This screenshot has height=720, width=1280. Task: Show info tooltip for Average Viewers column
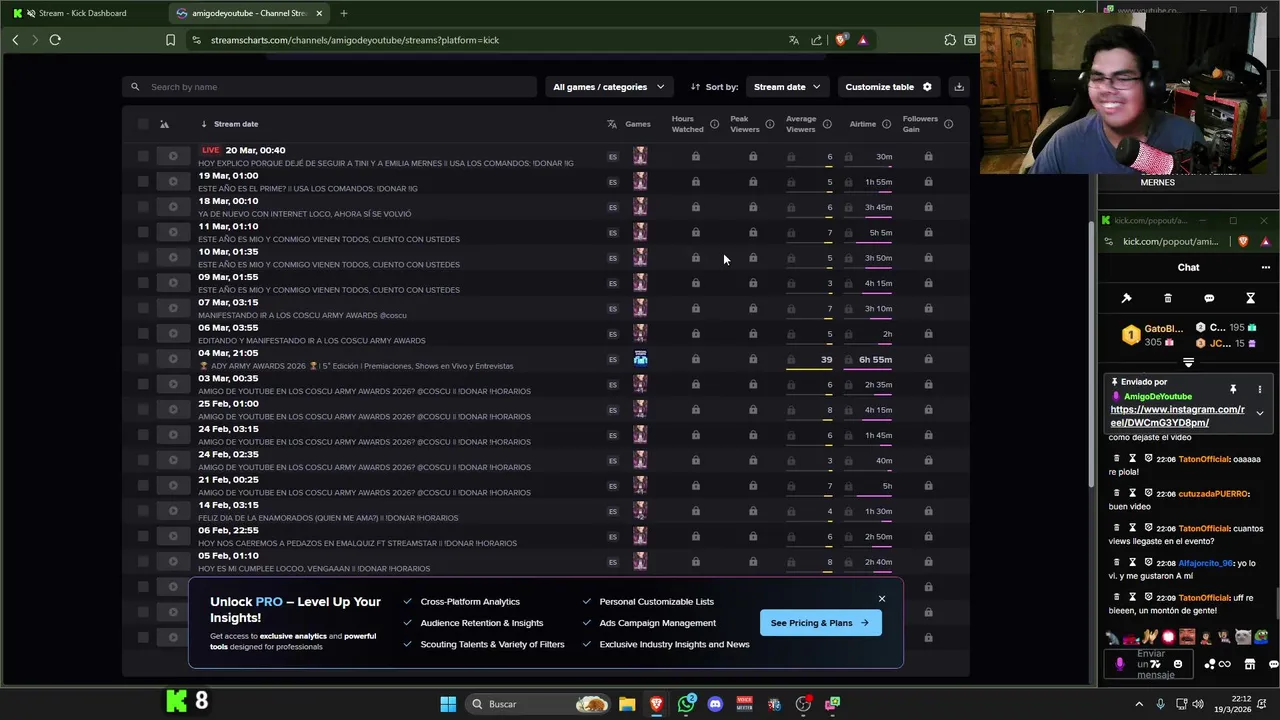[x=827, y=124]
